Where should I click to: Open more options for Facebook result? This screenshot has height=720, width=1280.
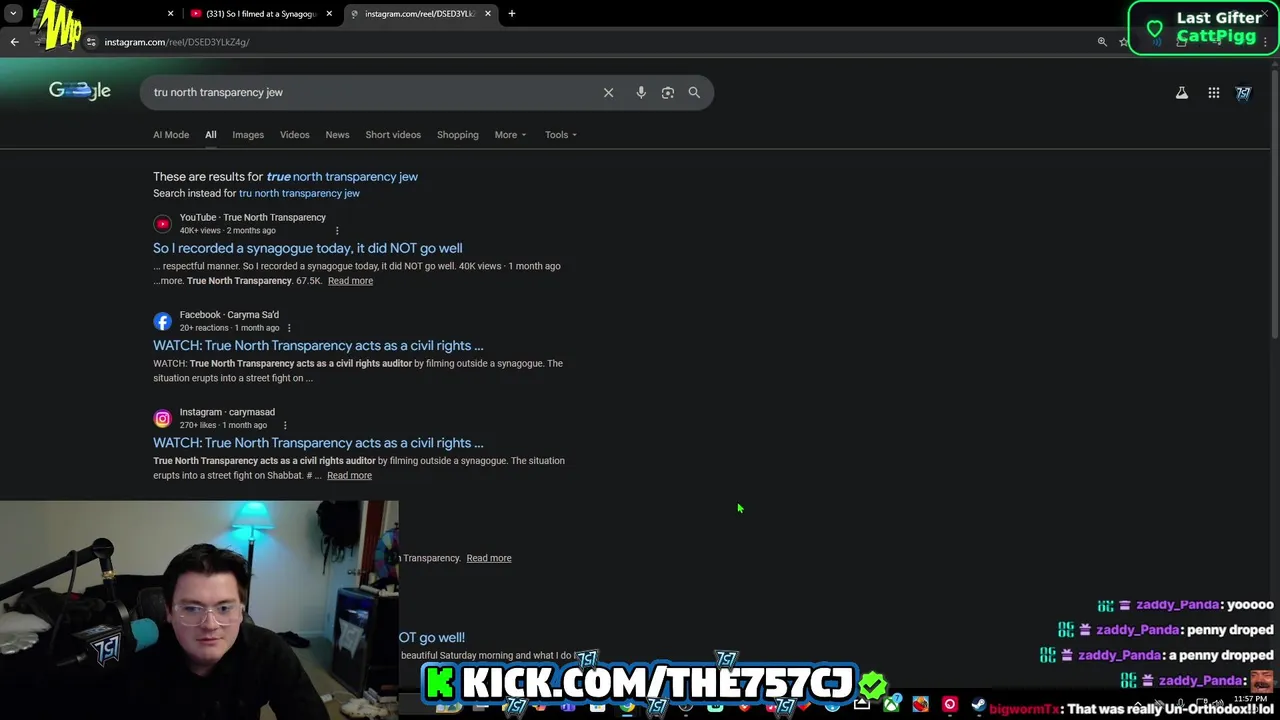tap(289, 328)
